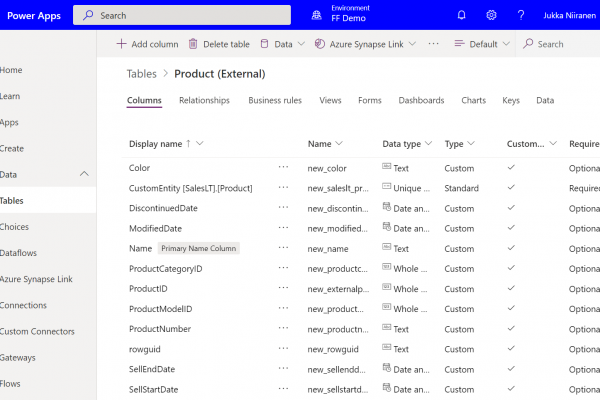Image resolution: width=600 pixels, height=400 pixels.
Task: Open Connections in the sidebar
Action: click(x=23, y=305)
